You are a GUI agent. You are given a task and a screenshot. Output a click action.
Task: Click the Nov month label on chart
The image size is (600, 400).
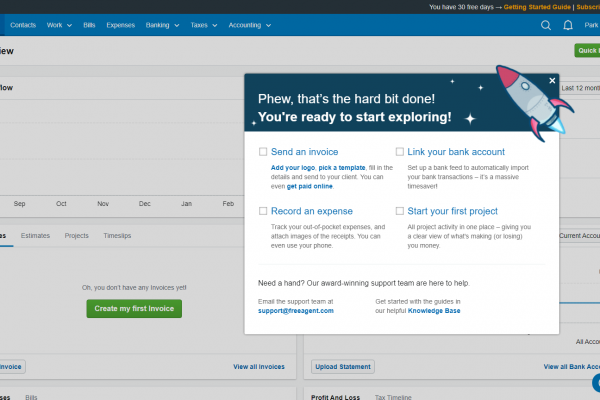(x=103, y=204)
